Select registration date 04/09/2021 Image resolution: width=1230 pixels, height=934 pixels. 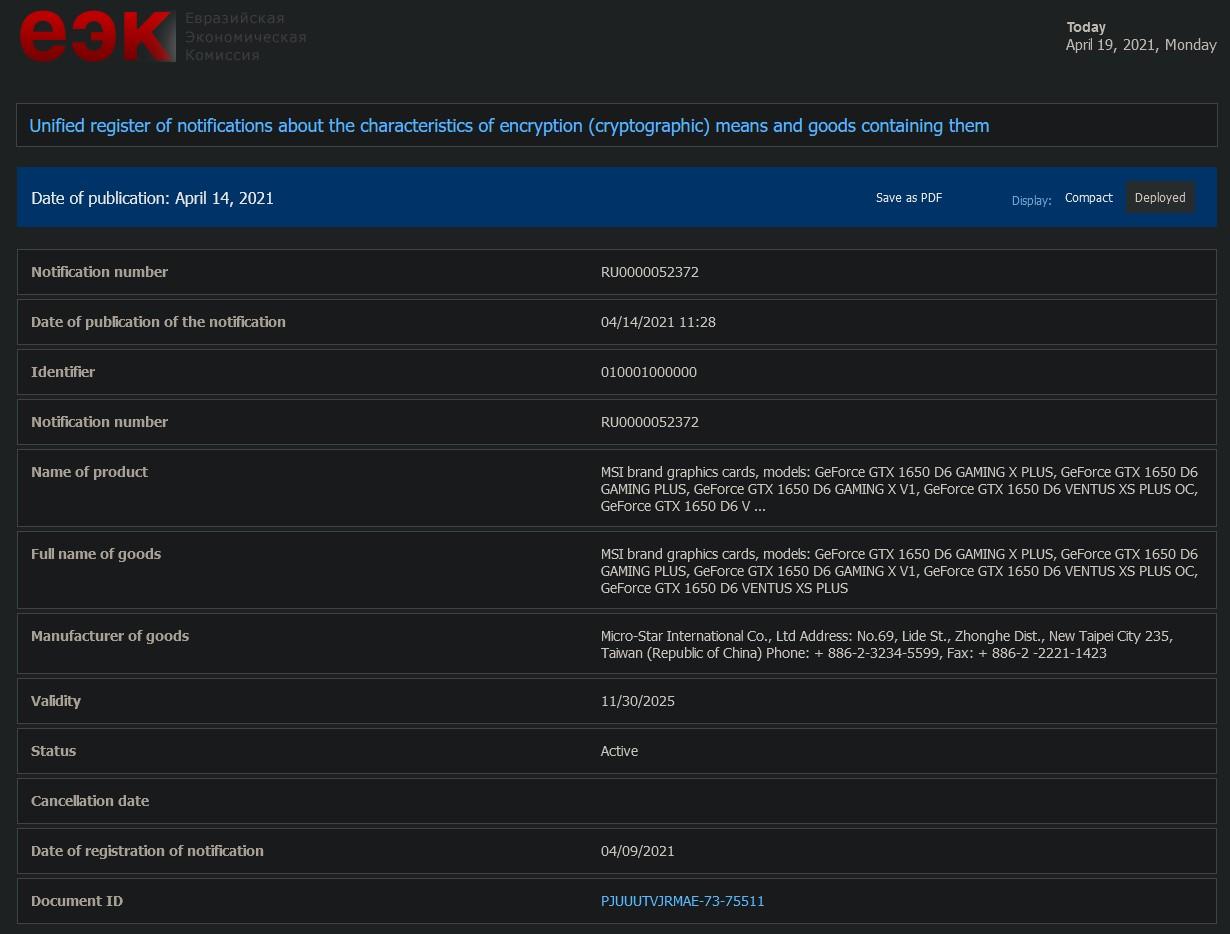click(637, 851)
